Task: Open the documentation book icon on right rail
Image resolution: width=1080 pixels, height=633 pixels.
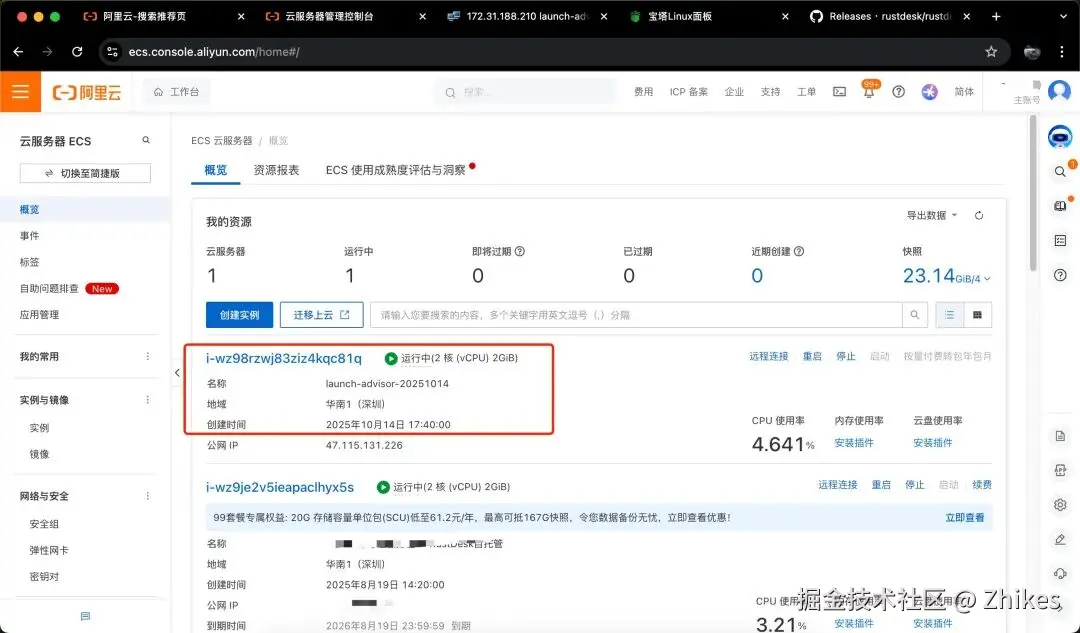Action: pyautogui.click(x=1060, y=206)
